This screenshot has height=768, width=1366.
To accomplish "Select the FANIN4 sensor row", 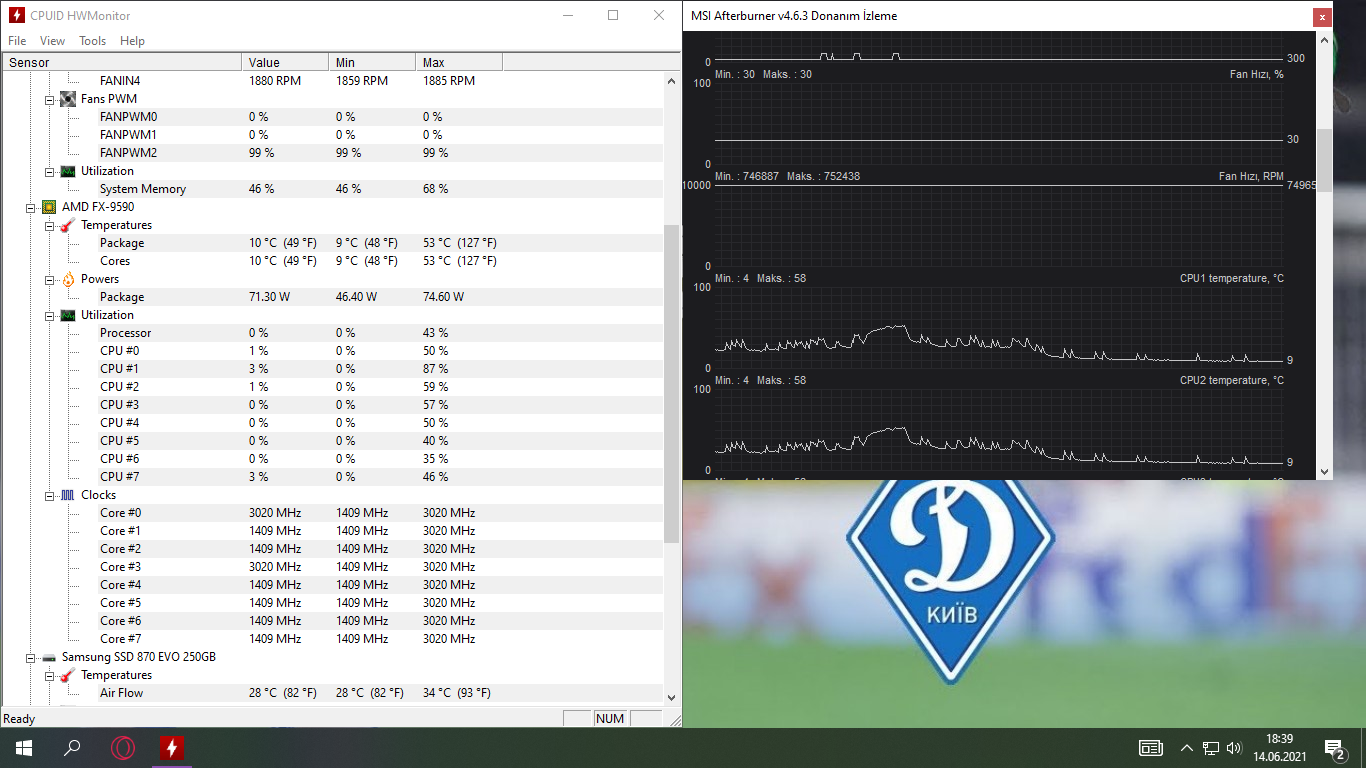I will click(332, 81).
